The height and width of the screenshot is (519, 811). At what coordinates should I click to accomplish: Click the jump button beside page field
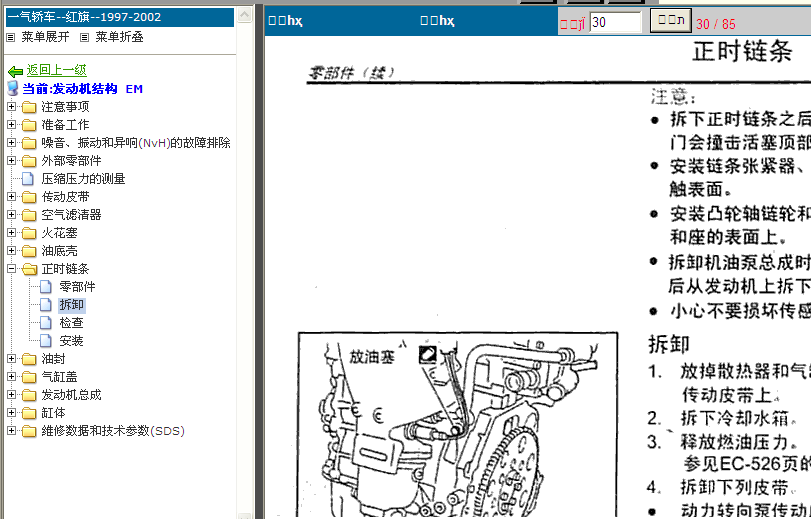pyautogui.click(x=670, y=21)
